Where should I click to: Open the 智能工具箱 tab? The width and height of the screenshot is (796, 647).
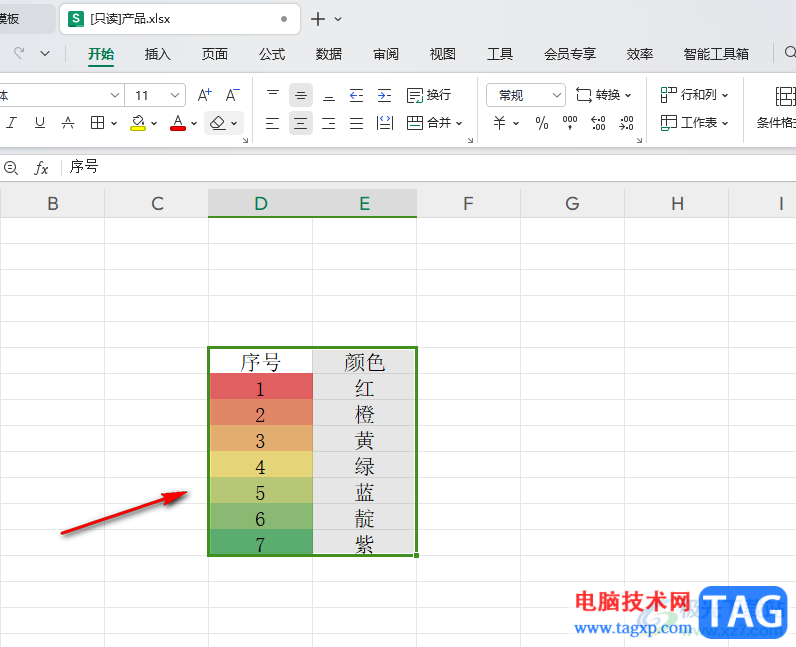pos(716,54)
